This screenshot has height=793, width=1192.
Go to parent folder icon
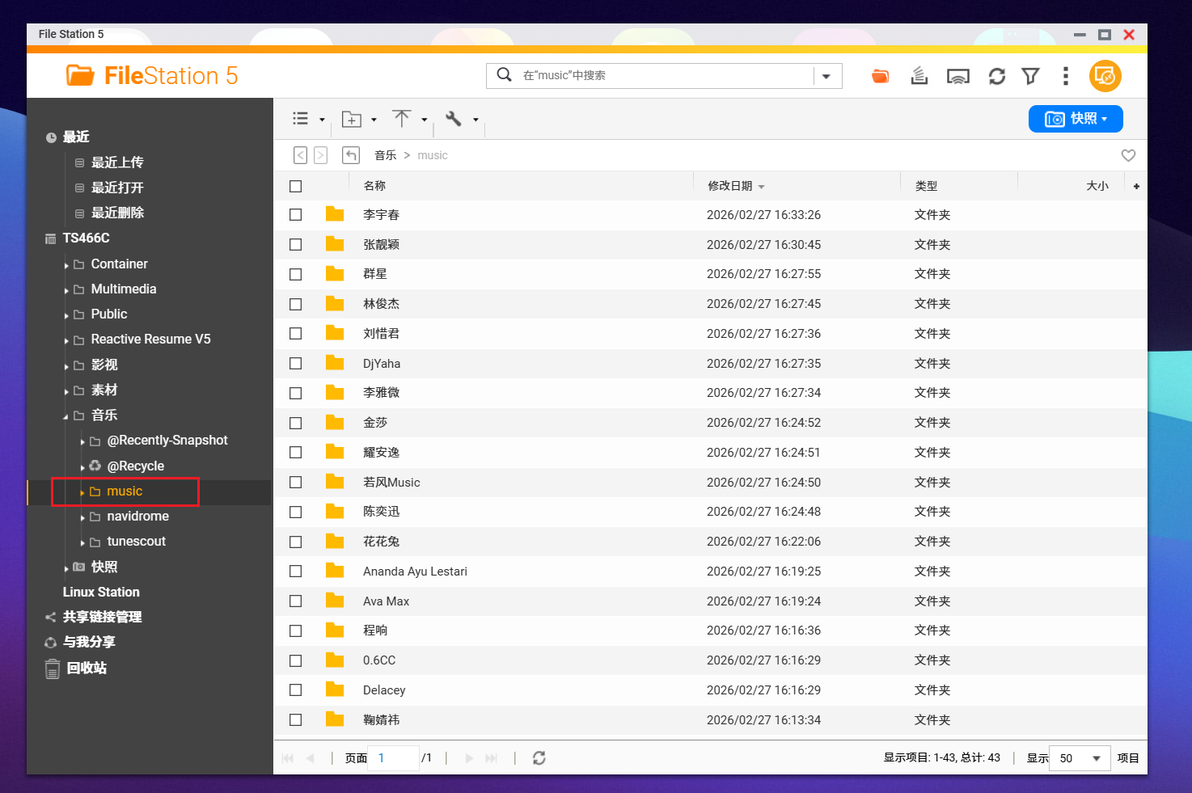pos(350,155)
